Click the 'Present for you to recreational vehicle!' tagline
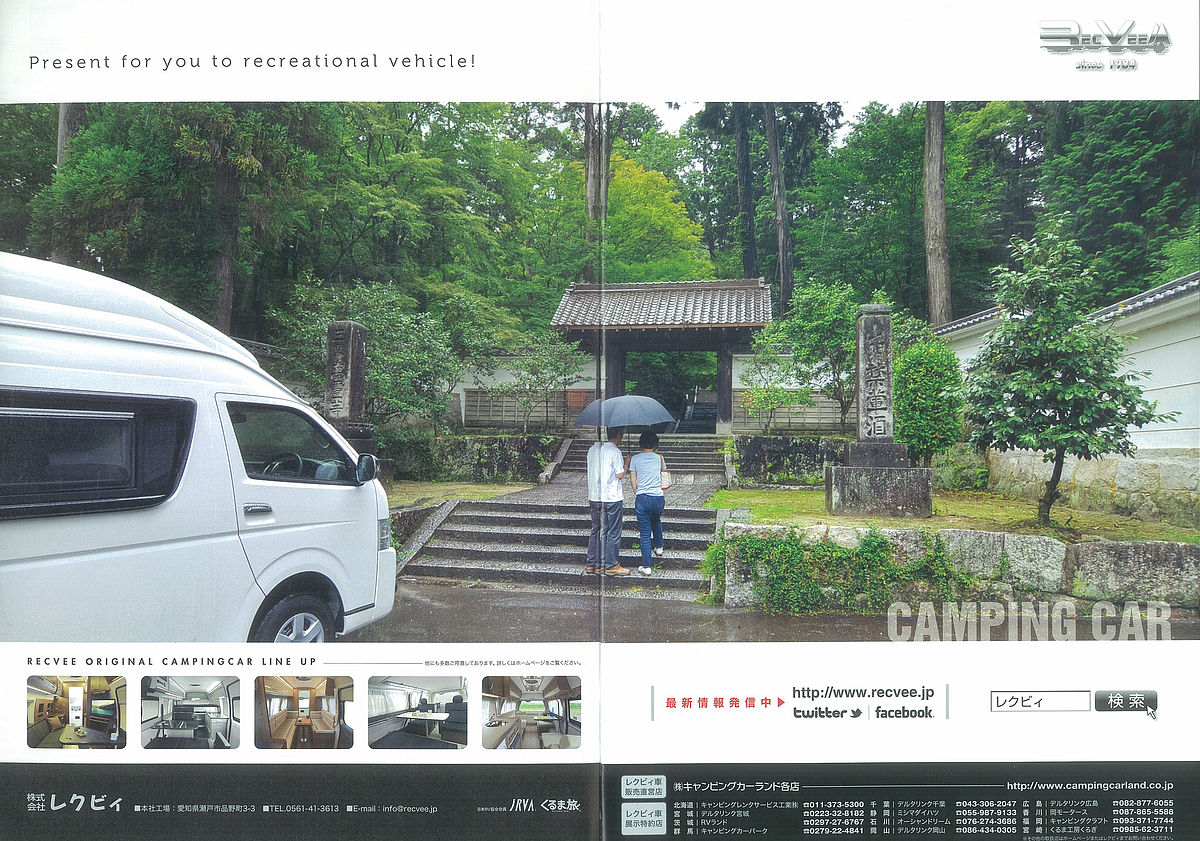Image resolution: width=1200 pixels, height=841 pixels. (x=252, y=62)
